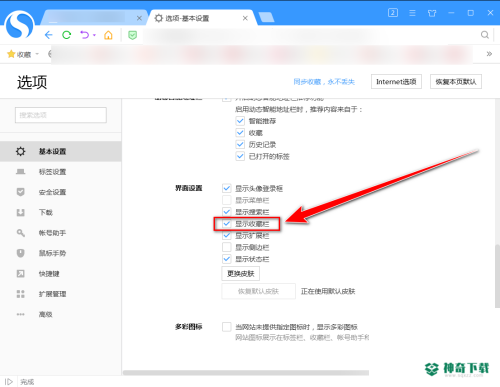Image resolution: width=500 pixels, height=387 pixels.
Task: Toggle the 收藏 checkbox in the address bar sources list
Action: (240, 133)
